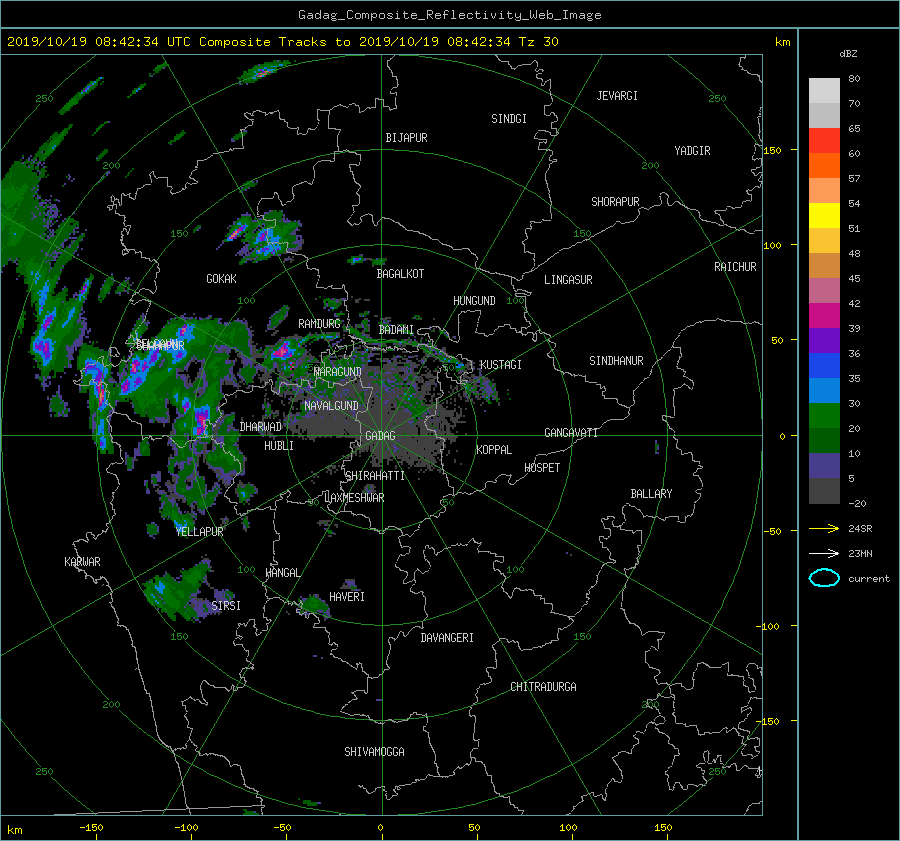Image resolution: width=900 pixels, height=841 pixels.
Task: Click the yellow 24SR arrow legend icon
Action: point(824,529)
